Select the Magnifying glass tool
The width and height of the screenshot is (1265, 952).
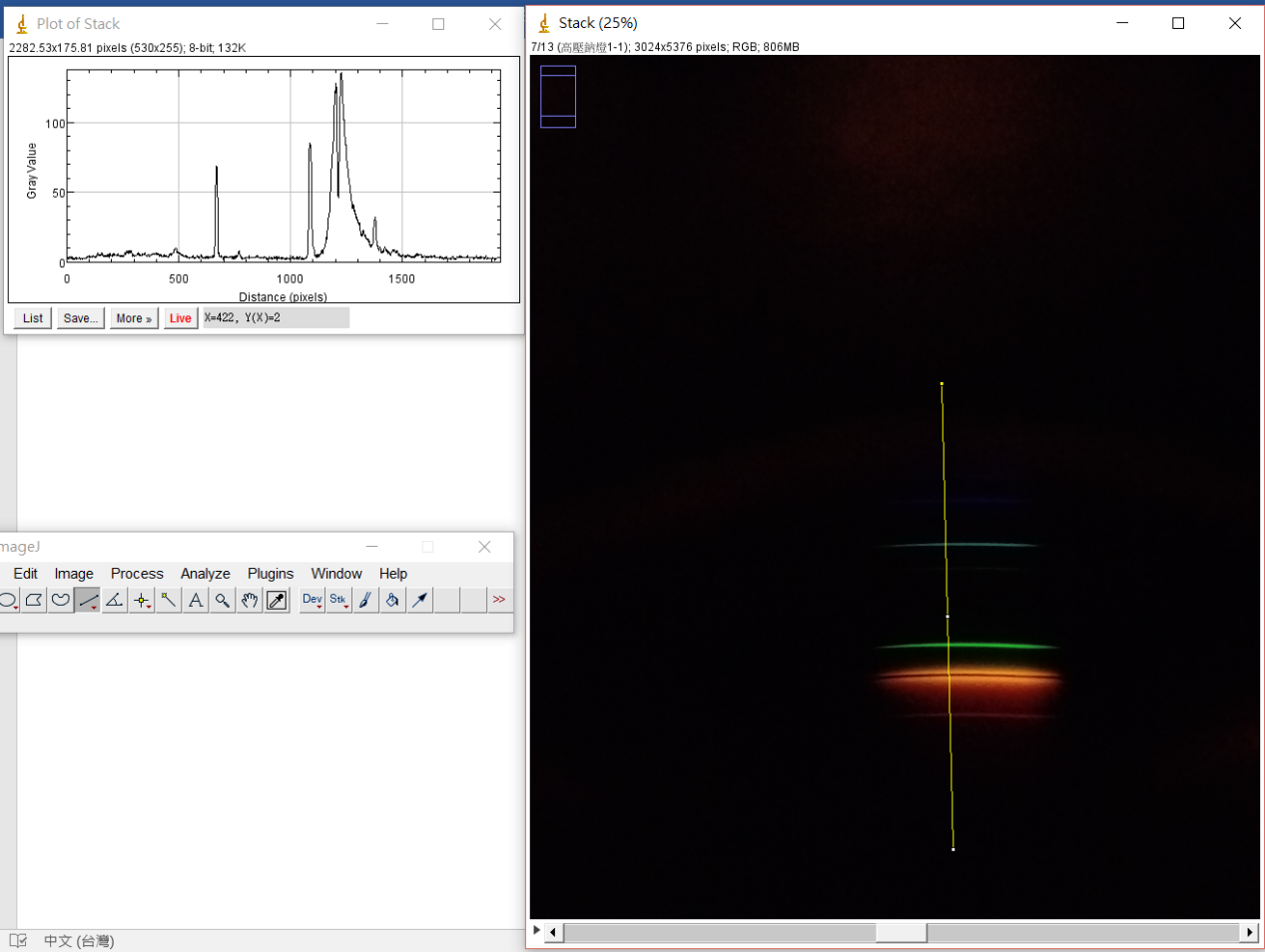point(223,600)
